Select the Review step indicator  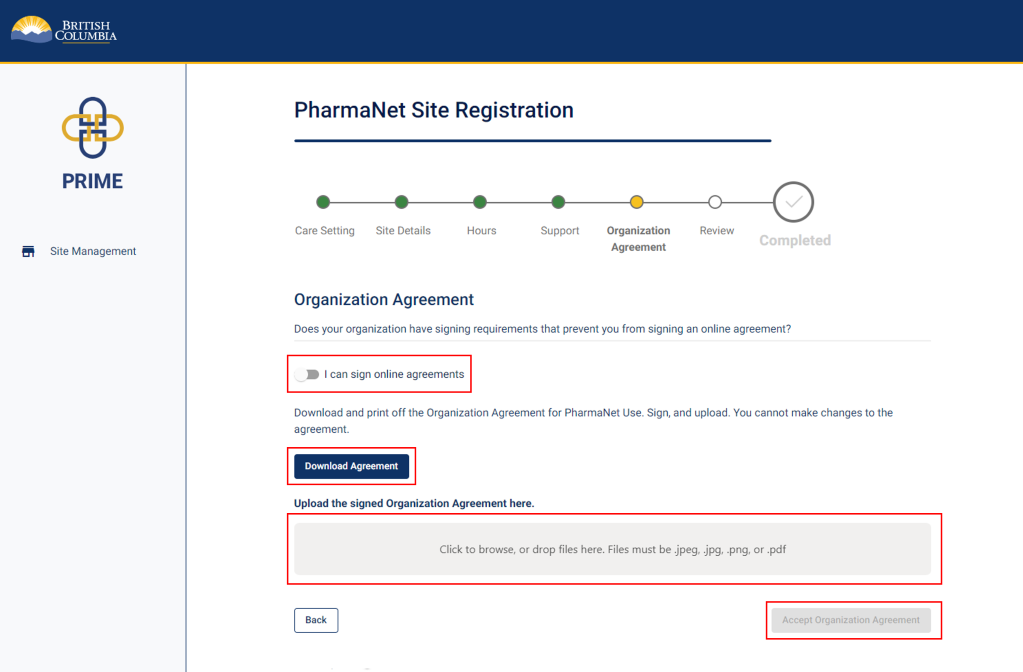[716, 201]
